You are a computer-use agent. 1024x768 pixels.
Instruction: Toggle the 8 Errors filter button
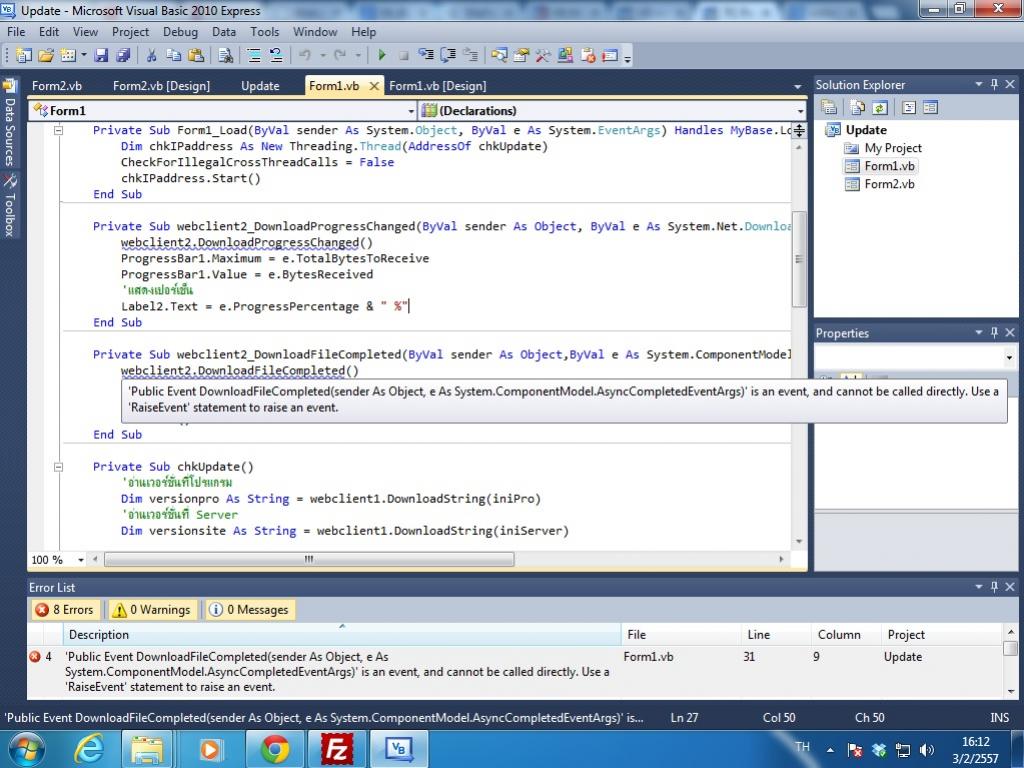pyautogui.click(x=65, y=610)
